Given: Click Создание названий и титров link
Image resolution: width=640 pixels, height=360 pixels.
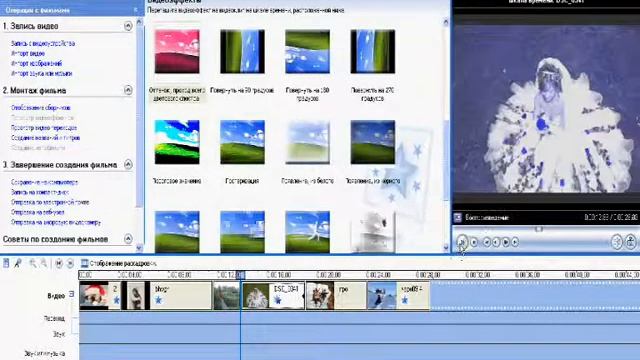Looking at the screenshot, I should (x=45, y=138).
